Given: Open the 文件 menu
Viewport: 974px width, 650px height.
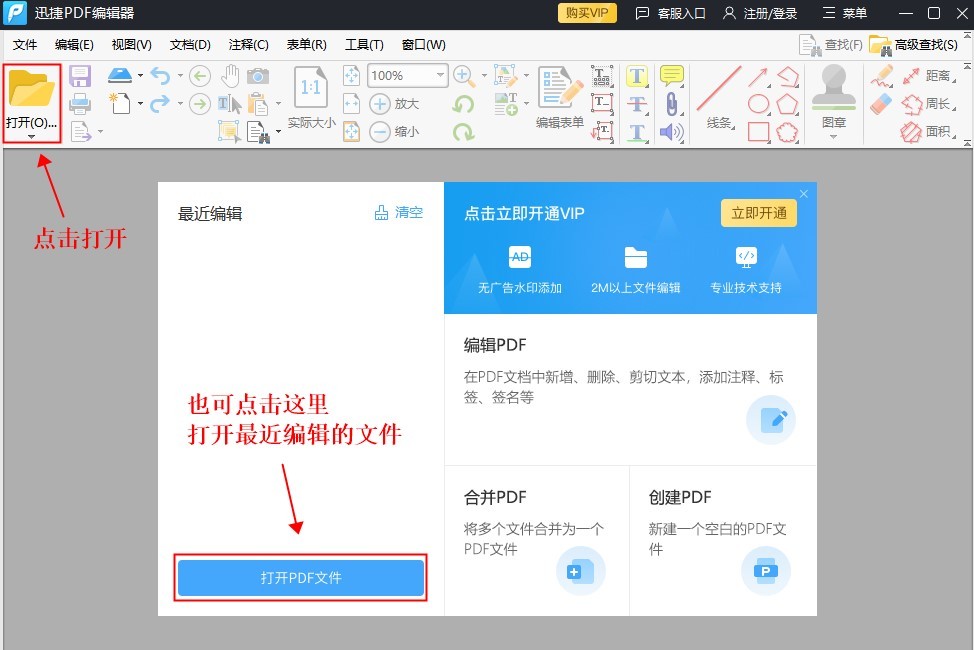Looking at the screenshot, I should (25, 45).
